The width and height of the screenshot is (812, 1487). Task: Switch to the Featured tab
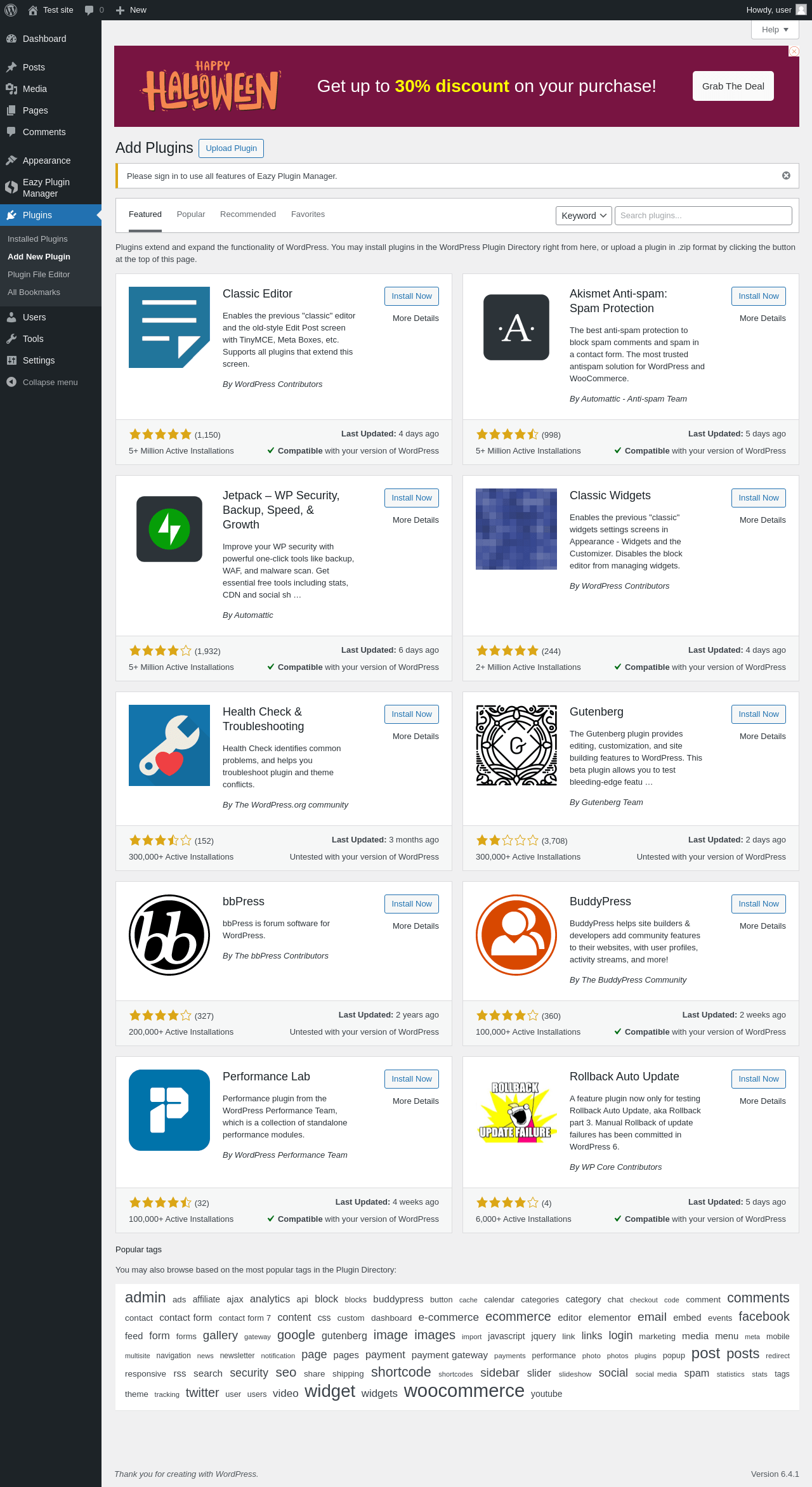145,214
